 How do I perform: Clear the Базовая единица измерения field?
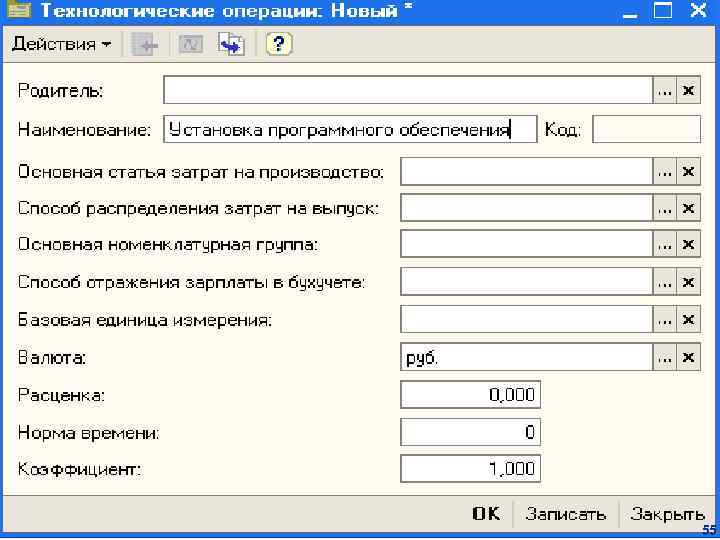coord(688,319)
